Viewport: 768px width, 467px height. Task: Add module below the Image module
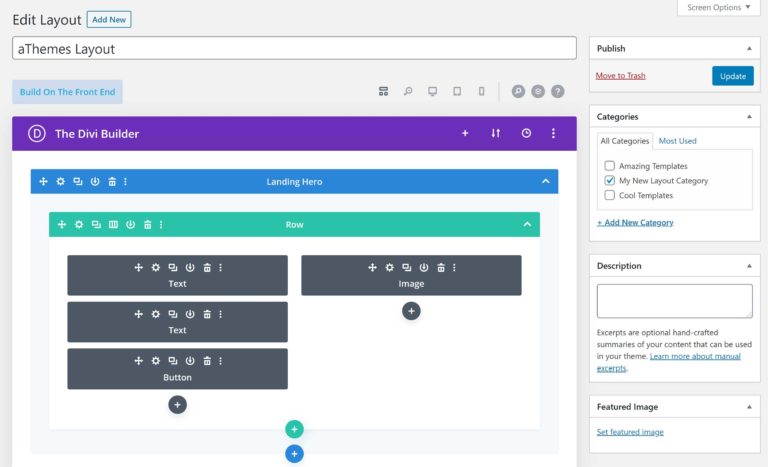(411, 311)
